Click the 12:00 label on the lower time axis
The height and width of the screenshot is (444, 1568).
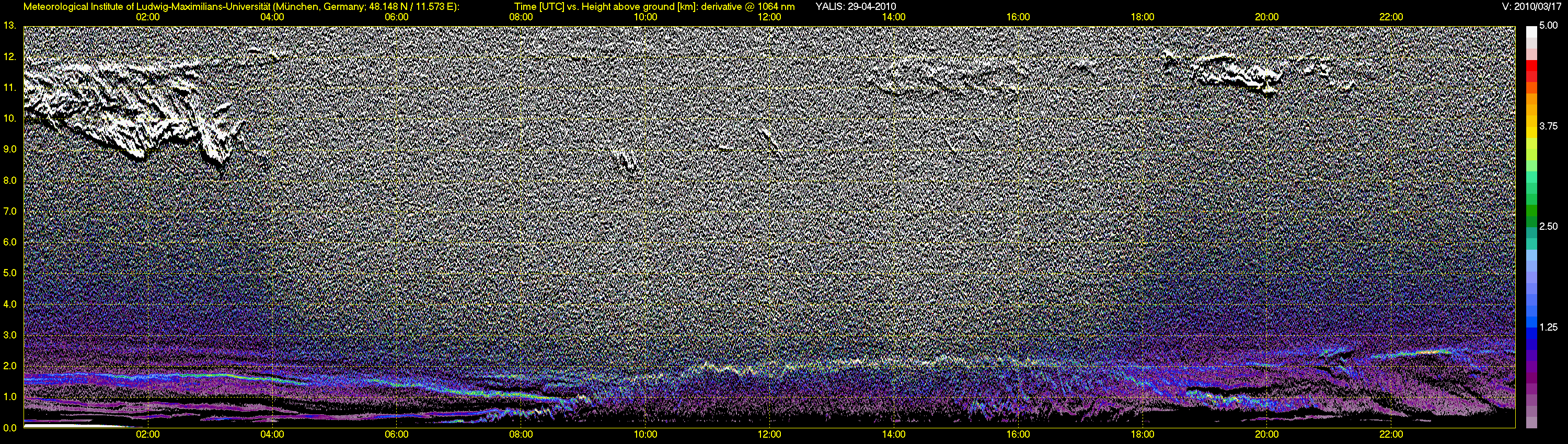(x=769, y=435)
